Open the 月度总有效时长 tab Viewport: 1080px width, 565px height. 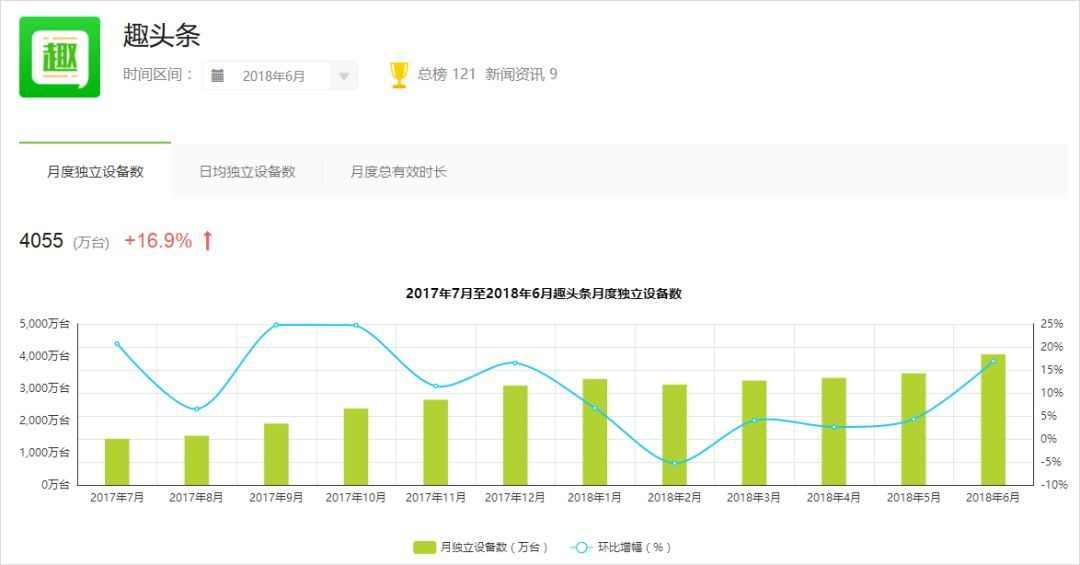398,172
